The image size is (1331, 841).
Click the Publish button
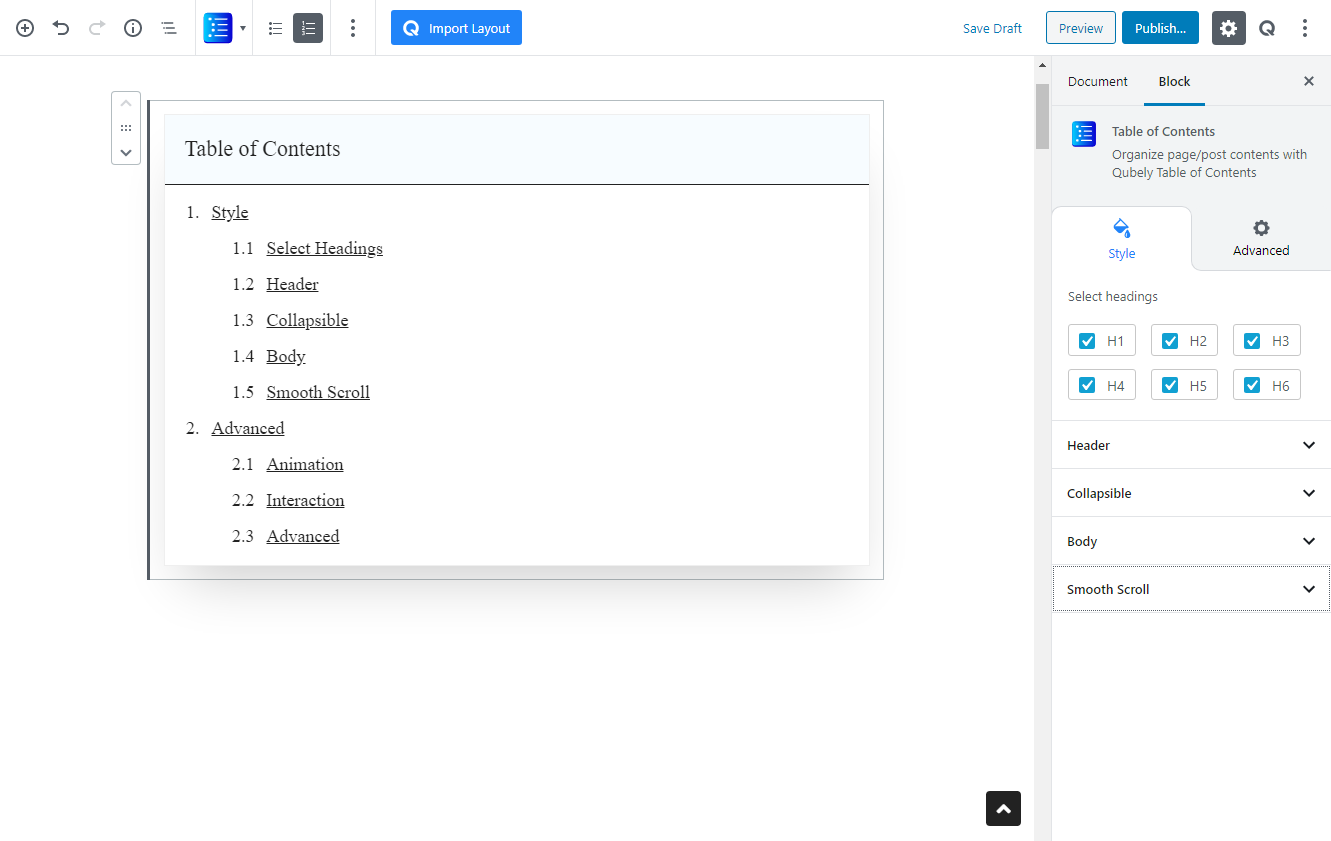click(1160, 28)
